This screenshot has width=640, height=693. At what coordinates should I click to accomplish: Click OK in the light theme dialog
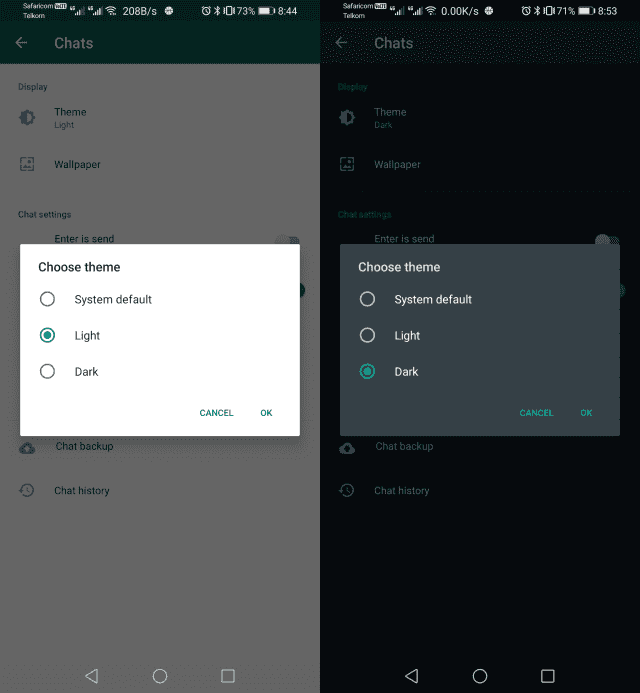266,413
